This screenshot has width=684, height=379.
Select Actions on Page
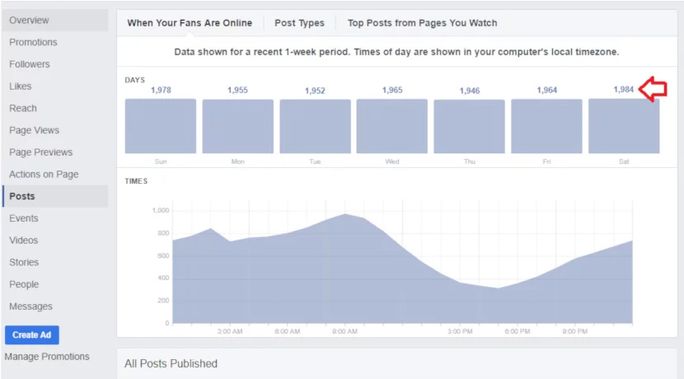[44, 174]
